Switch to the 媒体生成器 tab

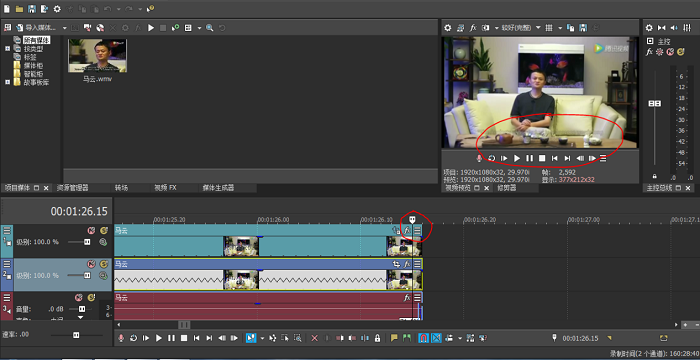[x=218, y=188]
